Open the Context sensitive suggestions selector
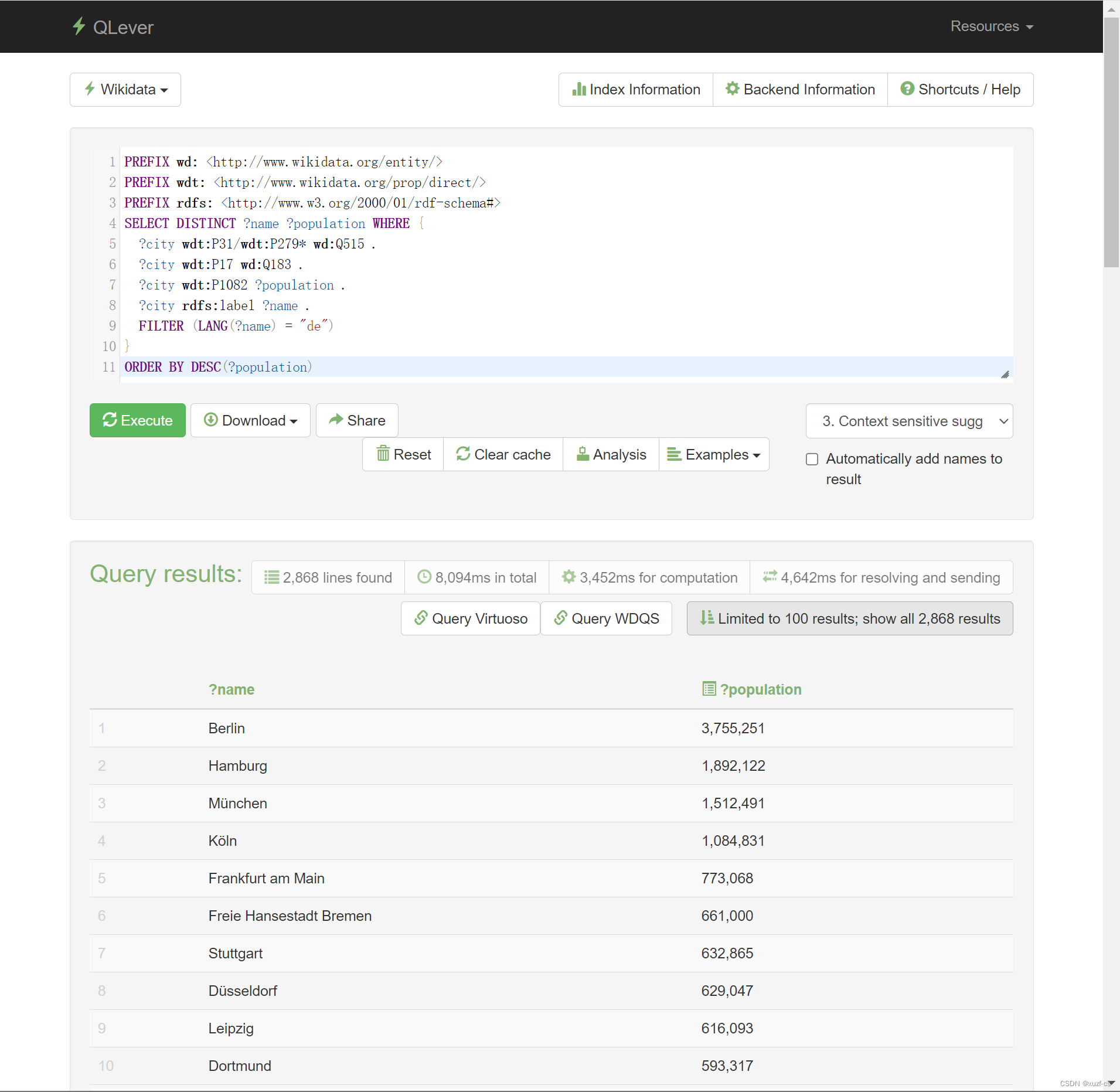1120x1092 pixels. pos(909,421)
